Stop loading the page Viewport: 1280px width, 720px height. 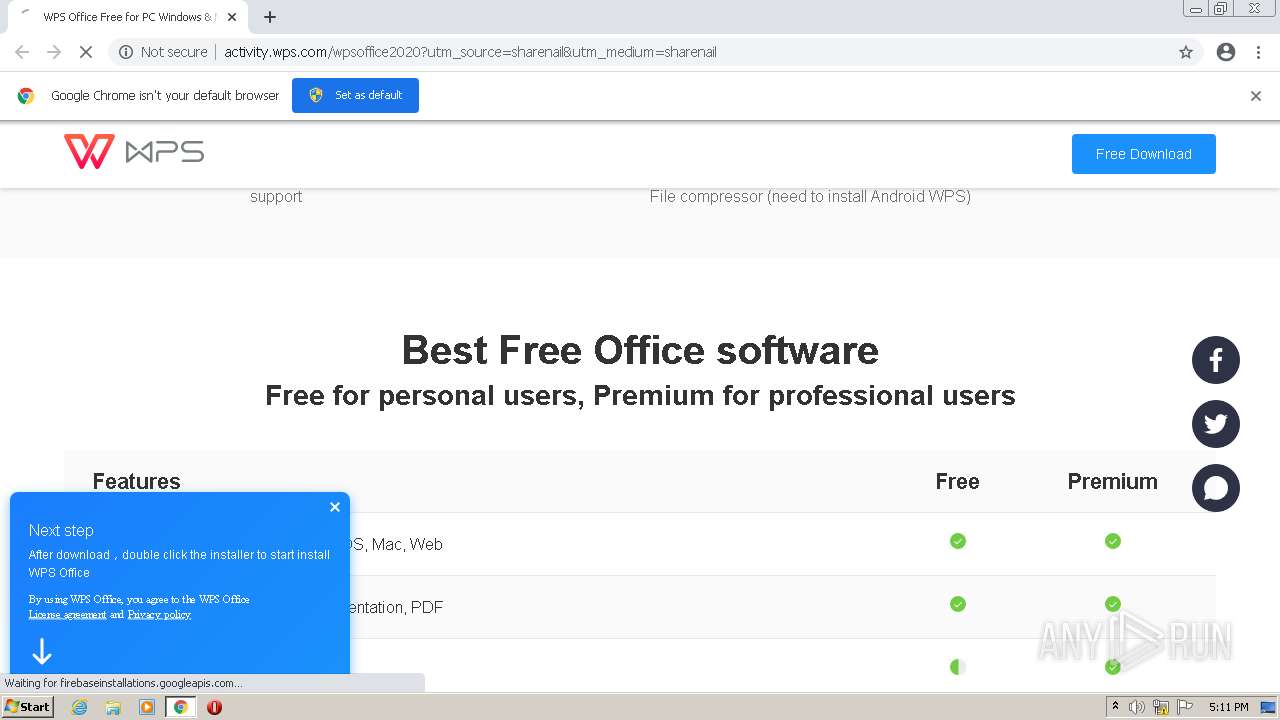[x=86, y=52]
